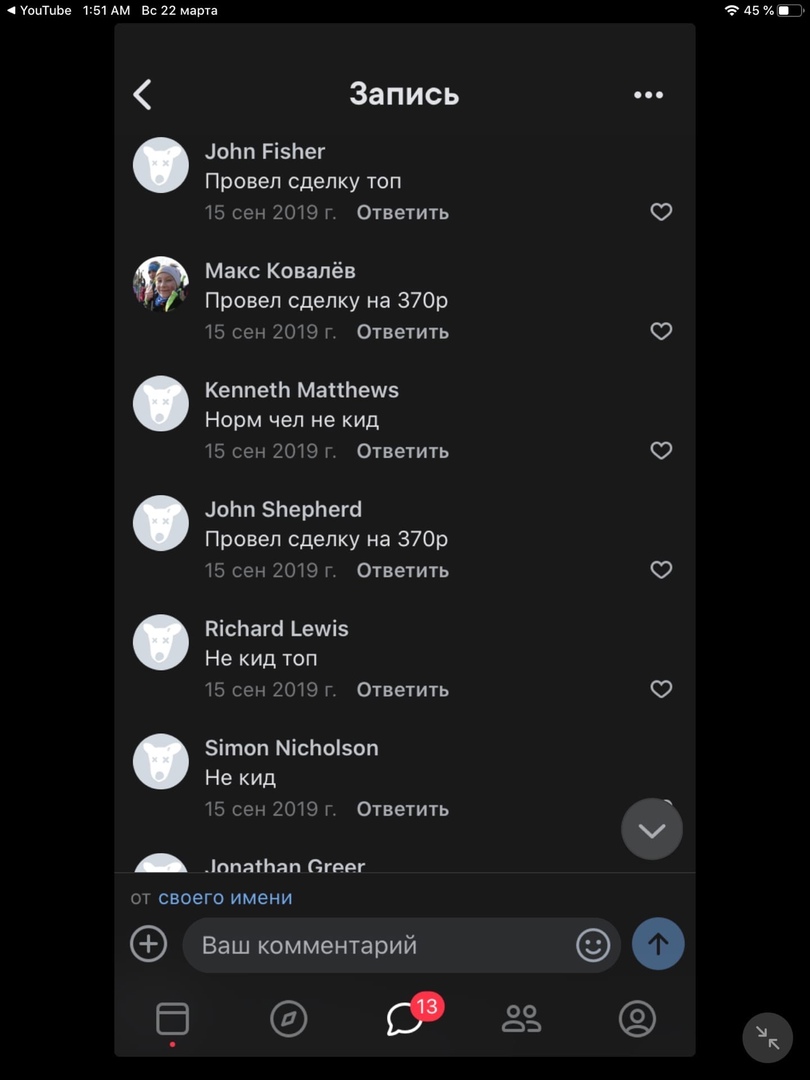The width and height of the screenshot is (810, 1080).
Task: Like John Fisher's comment
Action: [x=661, y=212]
